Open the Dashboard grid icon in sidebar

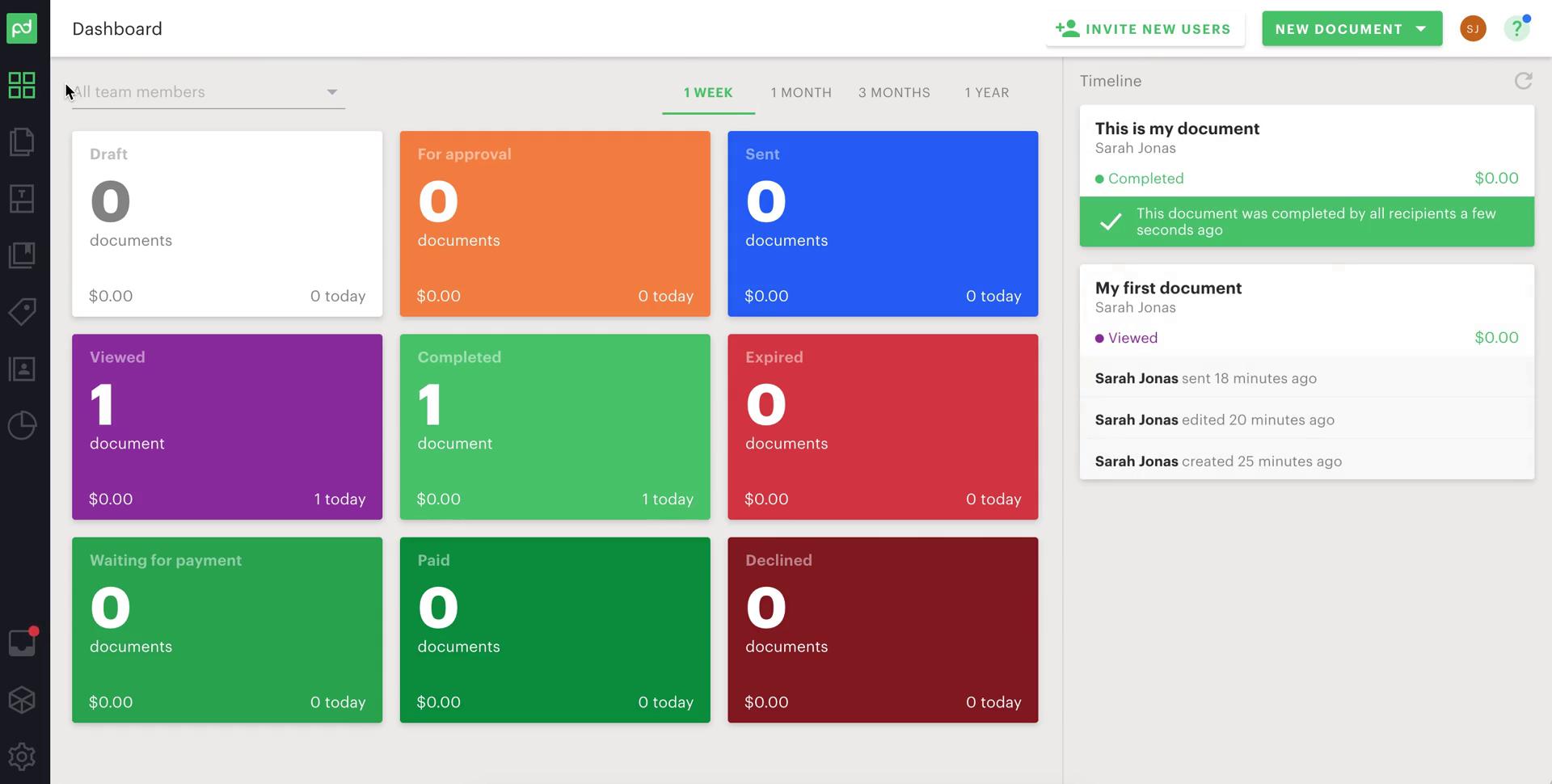coord(22,85)
